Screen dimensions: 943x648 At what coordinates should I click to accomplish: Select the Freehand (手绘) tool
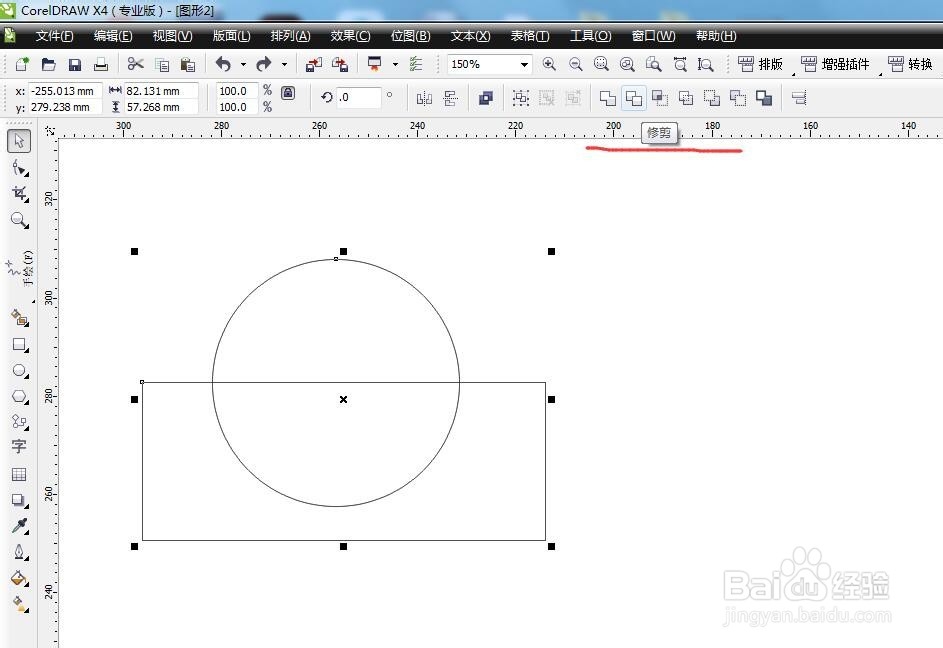19,269
